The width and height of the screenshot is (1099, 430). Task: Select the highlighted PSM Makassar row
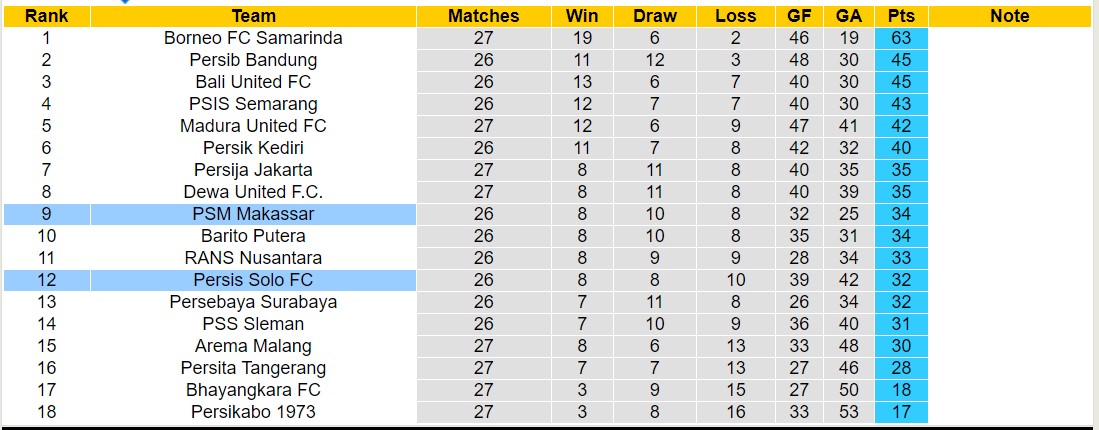[253, 214]
